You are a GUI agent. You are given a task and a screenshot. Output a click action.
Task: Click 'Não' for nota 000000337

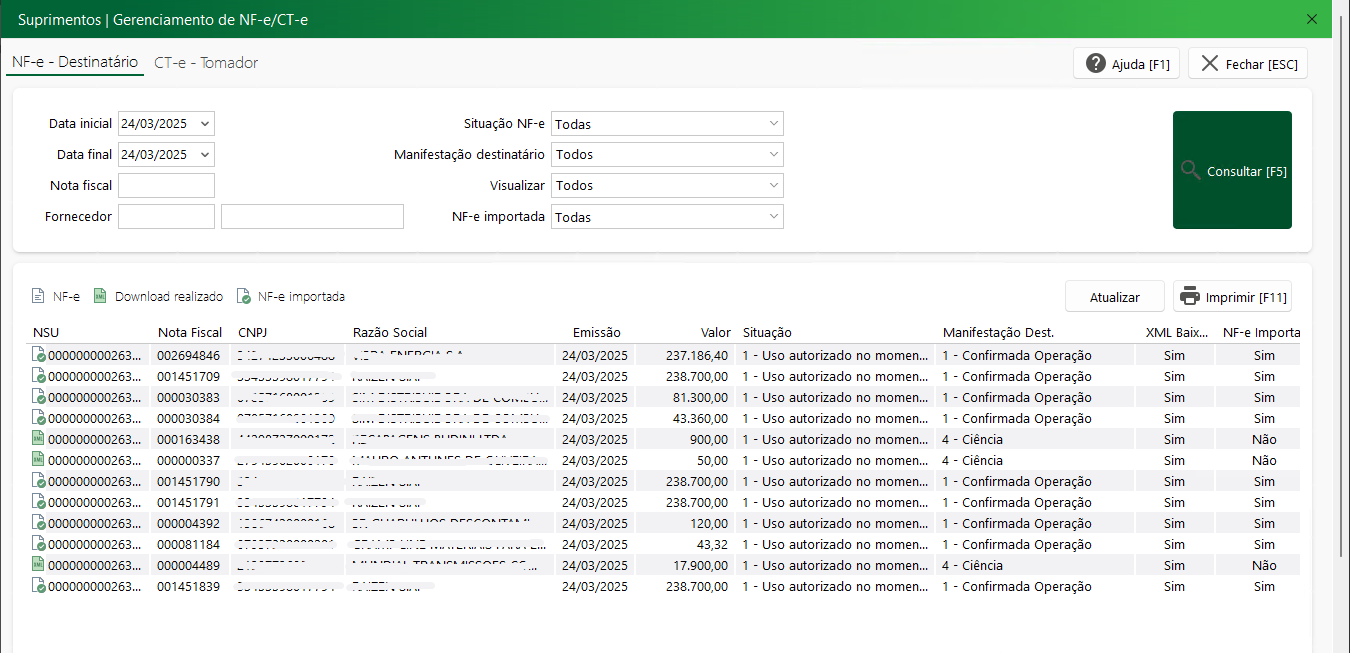1264,460
